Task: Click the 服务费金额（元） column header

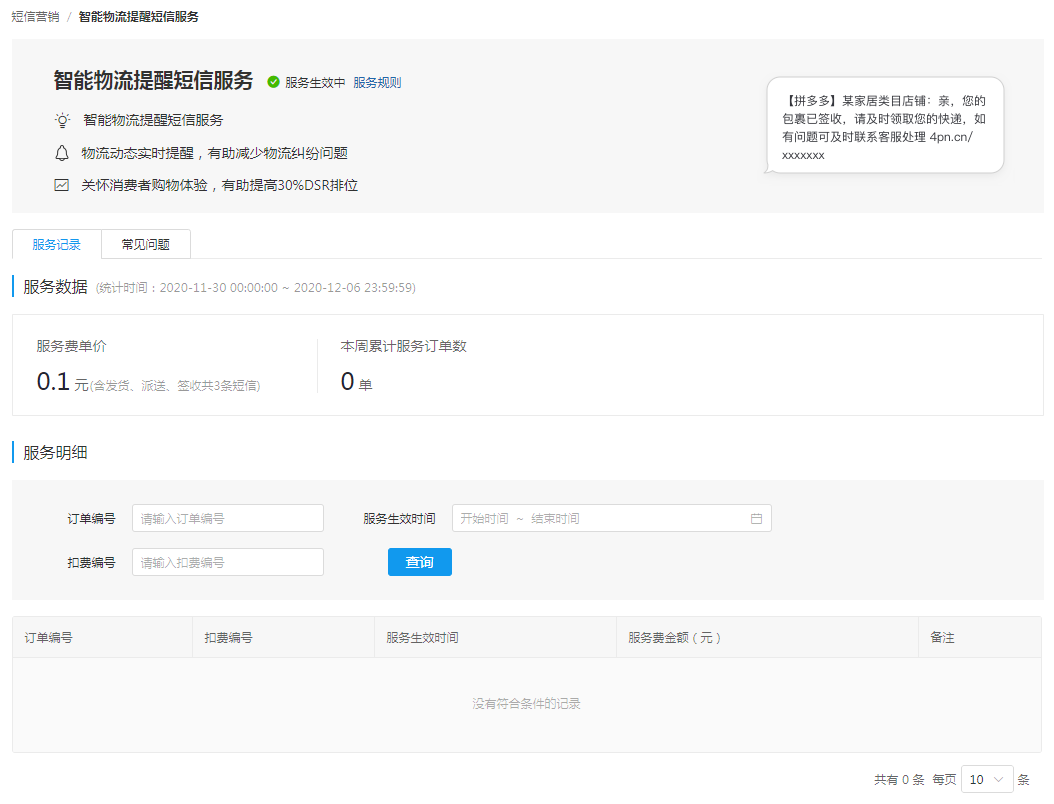Action: click(x=675, y=637)
